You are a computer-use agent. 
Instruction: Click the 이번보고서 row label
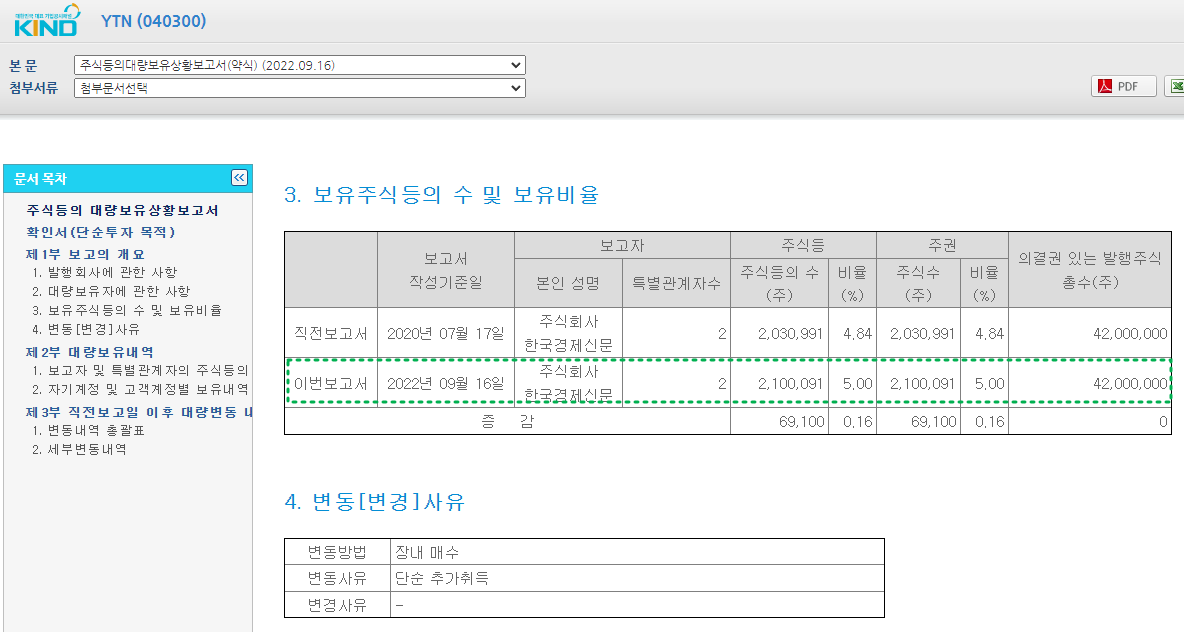coord(331,384)
